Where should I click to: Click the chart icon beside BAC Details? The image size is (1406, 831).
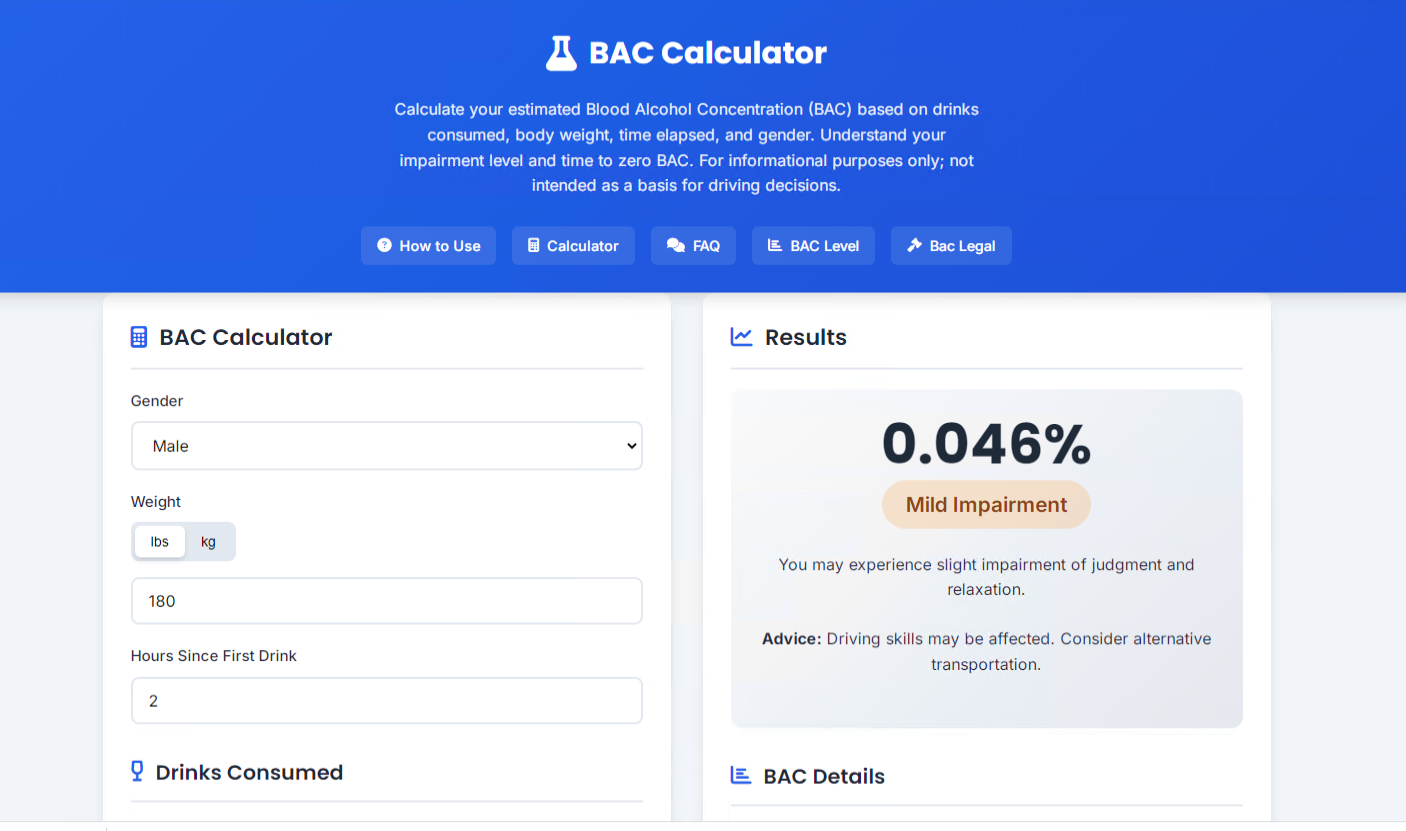(741, 775)
